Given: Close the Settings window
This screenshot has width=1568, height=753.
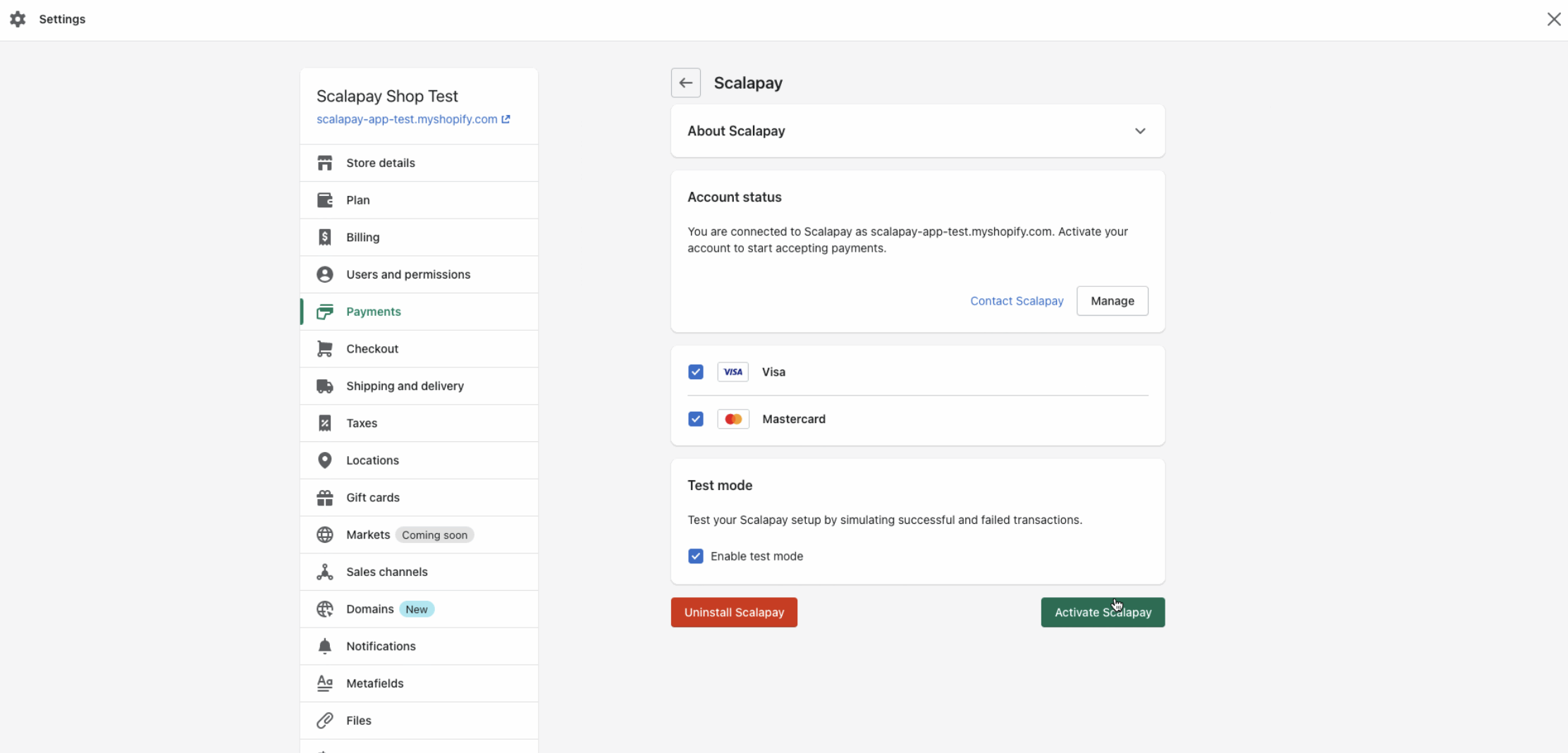Looking at the screenshot, I should coord(1554,19).
